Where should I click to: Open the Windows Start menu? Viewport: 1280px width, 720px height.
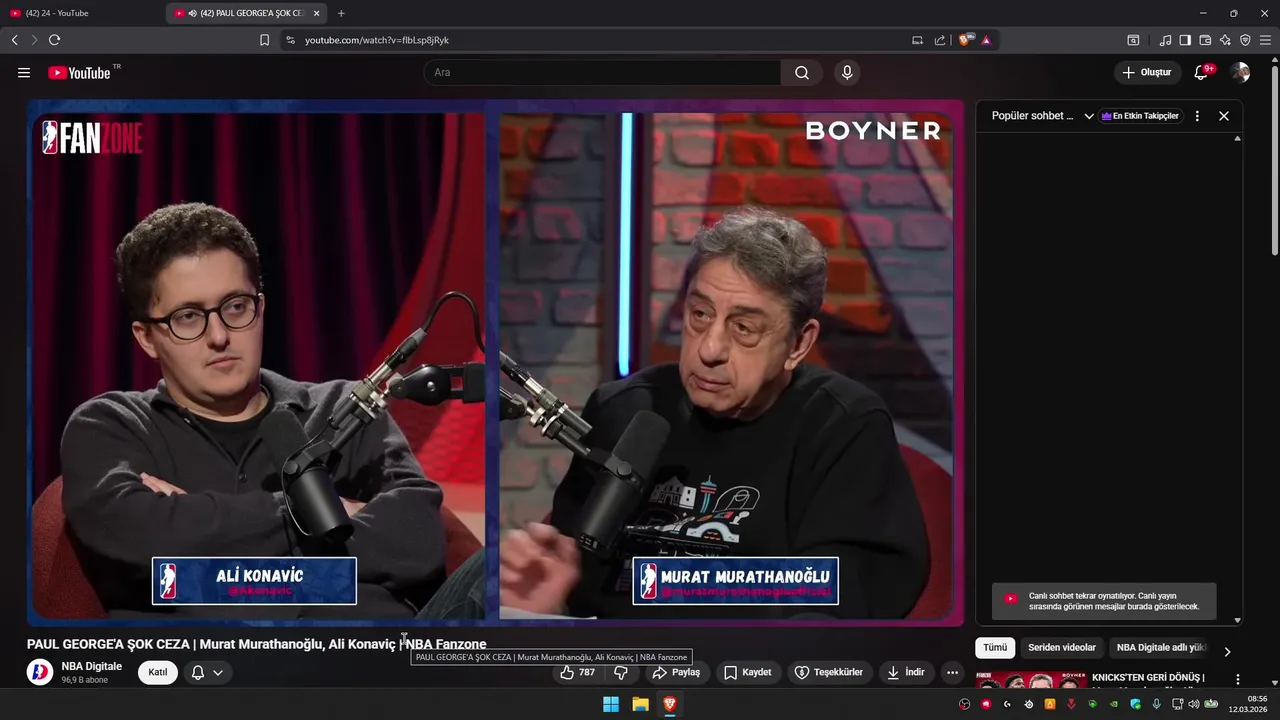pos(611,704)
